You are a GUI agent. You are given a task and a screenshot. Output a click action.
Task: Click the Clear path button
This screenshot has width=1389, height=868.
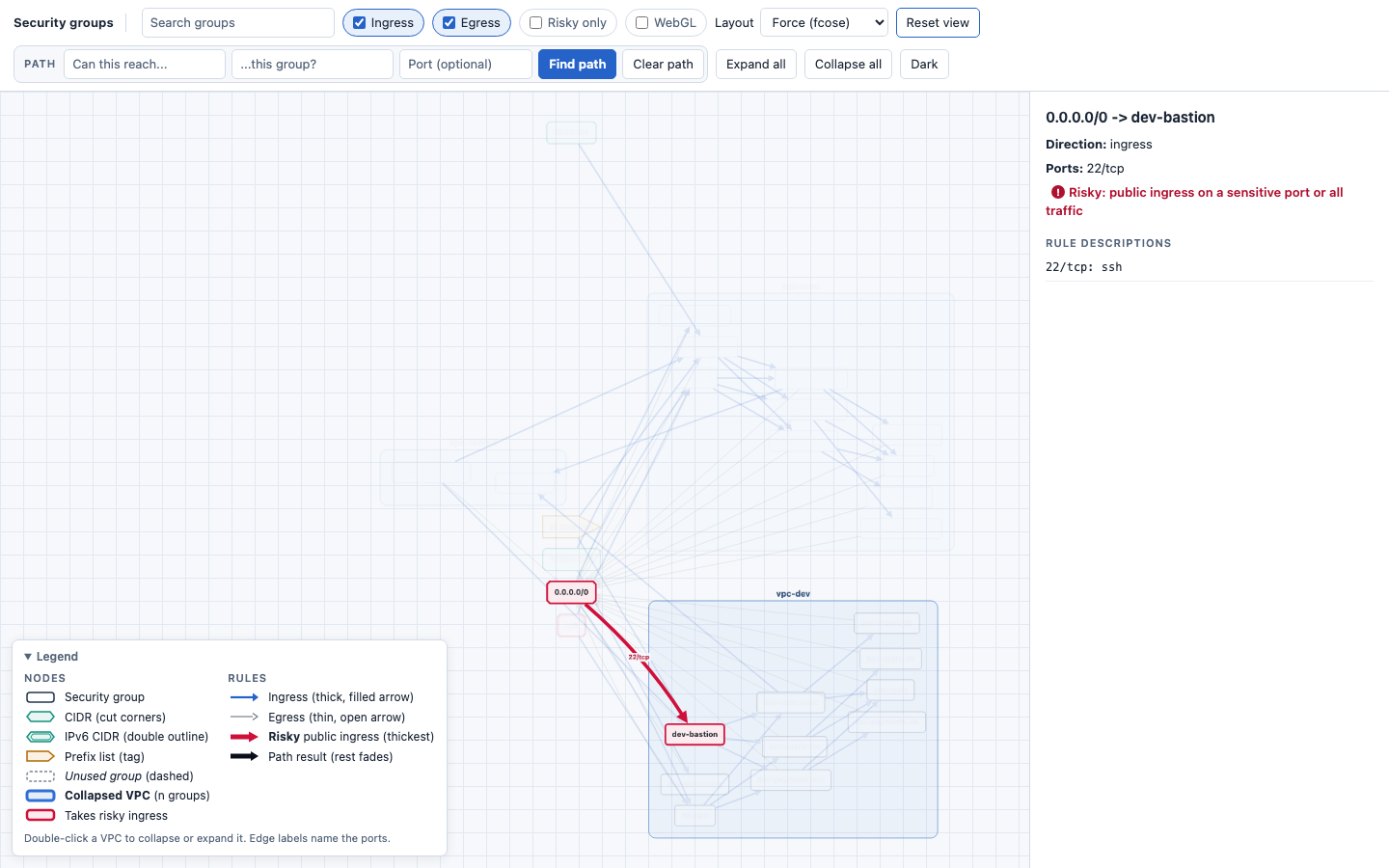coord(664,65)
